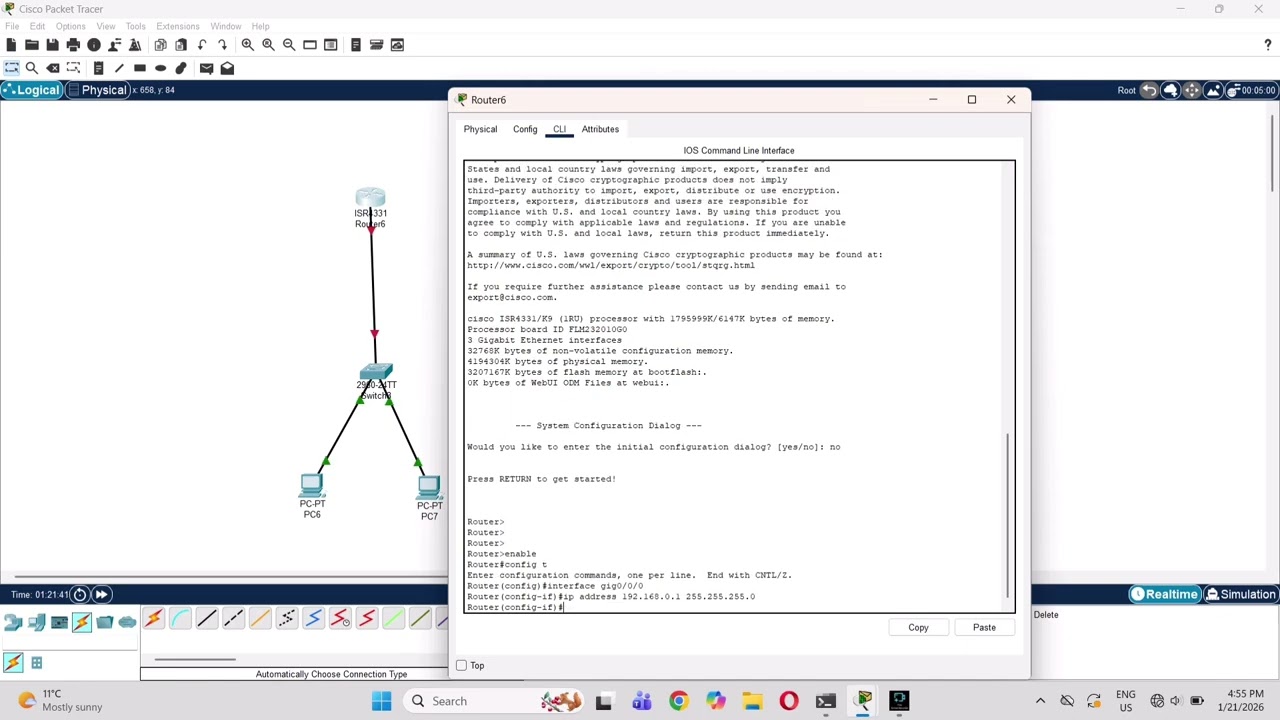Reset workspace zoom level
Image resolution: width=1280 pixels, height=720 pixels.
[x=268, y=45]
